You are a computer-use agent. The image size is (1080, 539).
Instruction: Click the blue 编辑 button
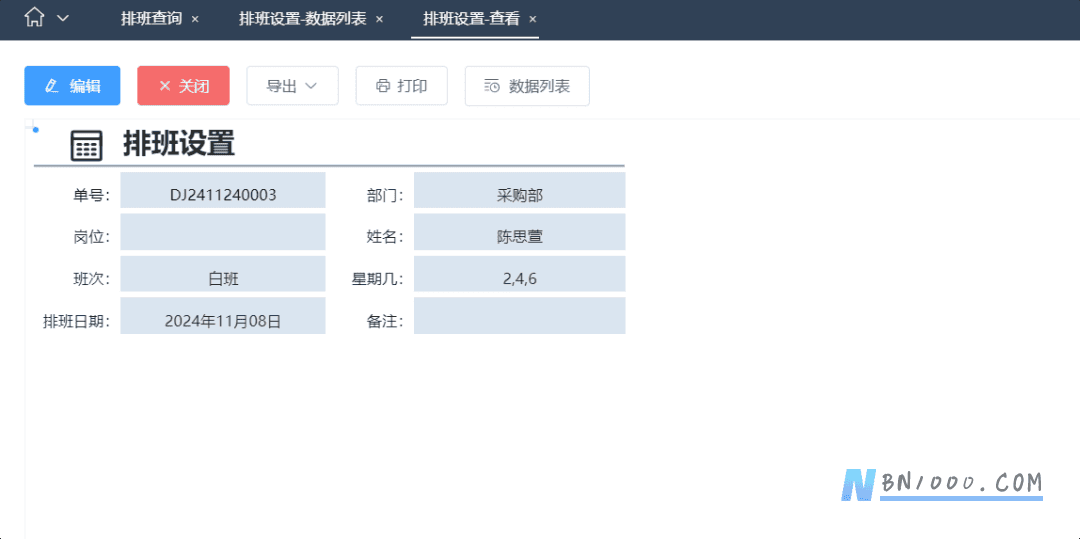[72, 86]
